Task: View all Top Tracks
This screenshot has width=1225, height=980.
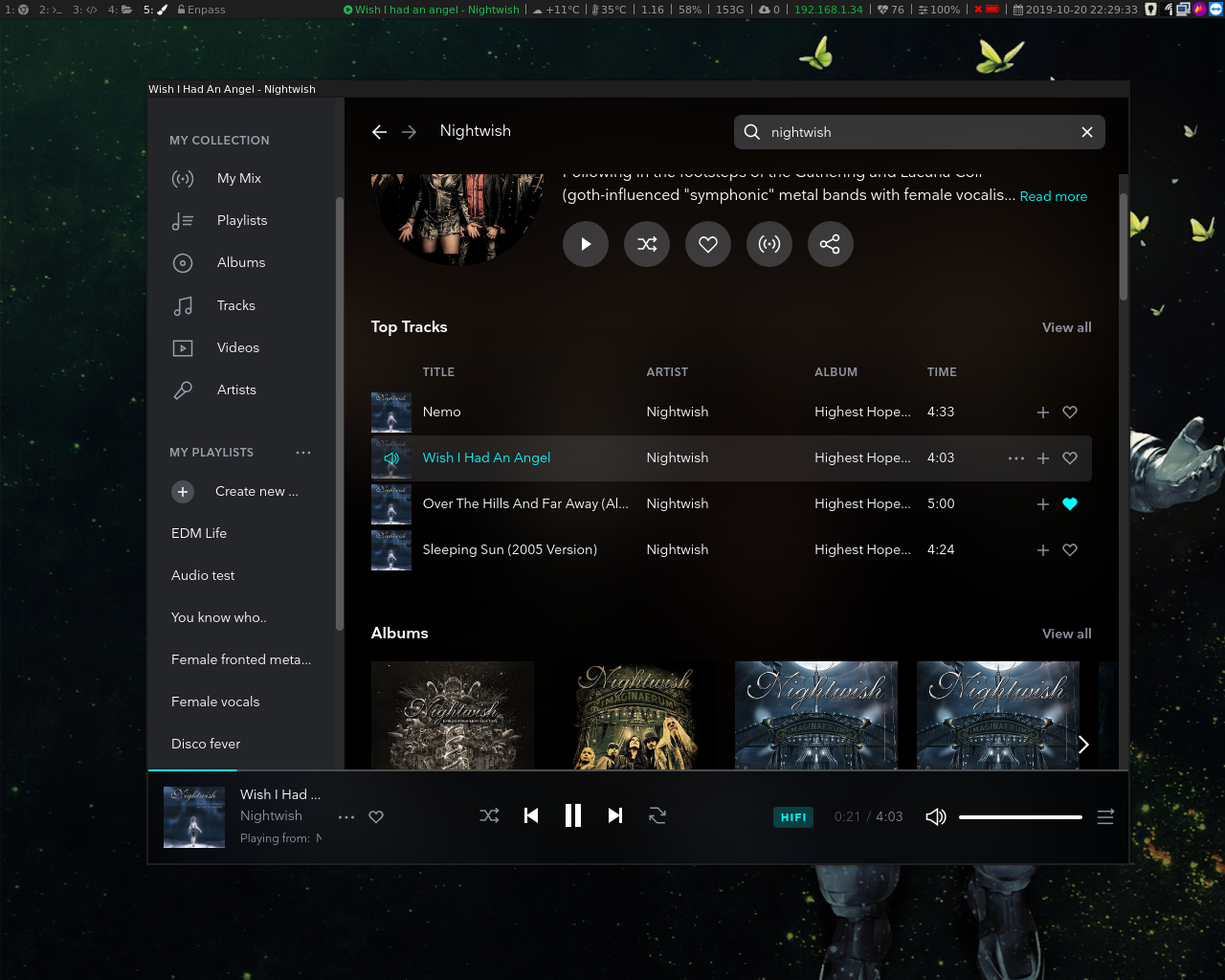Action: [1066, 327]
